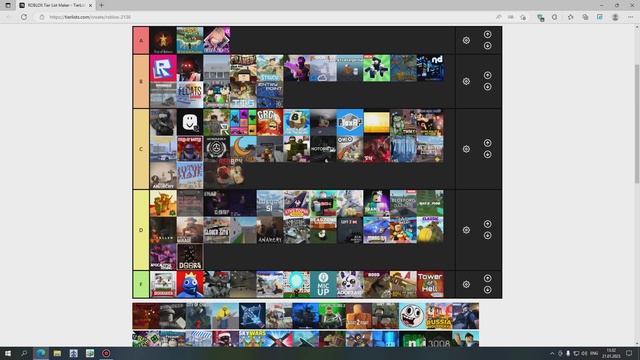Screen dimensions: 640x360
Task: Select blue BloxRP thumbnail in tier C
Action: click(350, 122)
